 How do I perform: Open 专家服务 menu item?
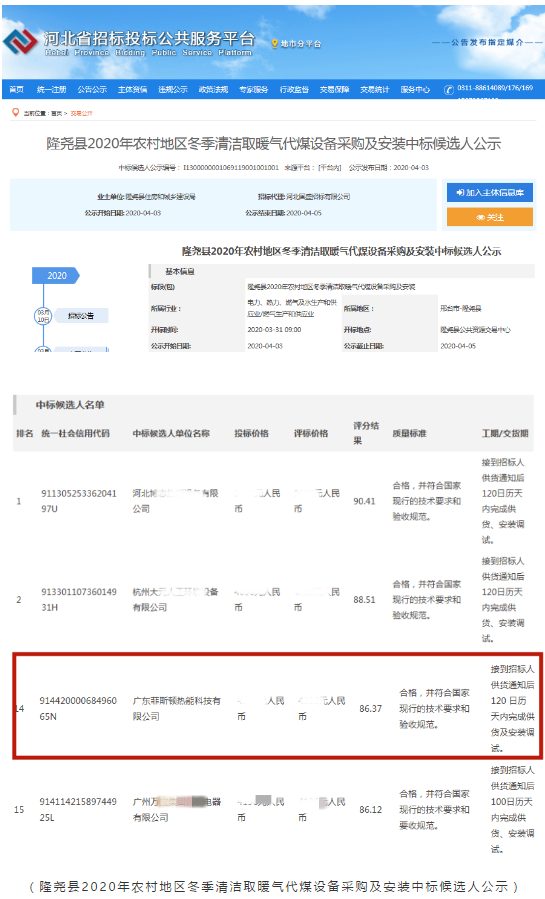click(254, 89)
